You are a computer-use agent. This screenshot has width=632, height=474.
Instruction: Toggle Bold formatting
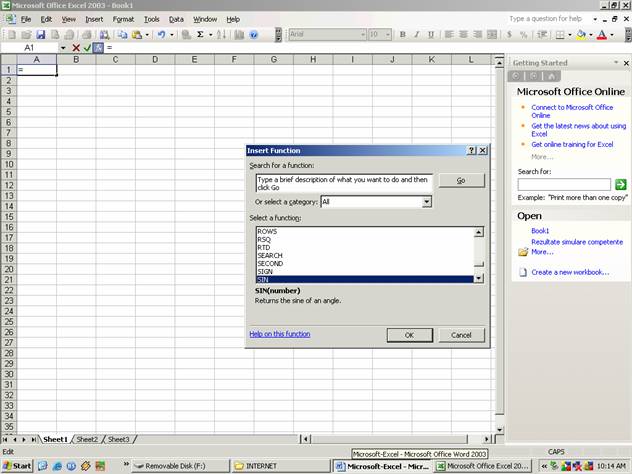coord(402,35)
